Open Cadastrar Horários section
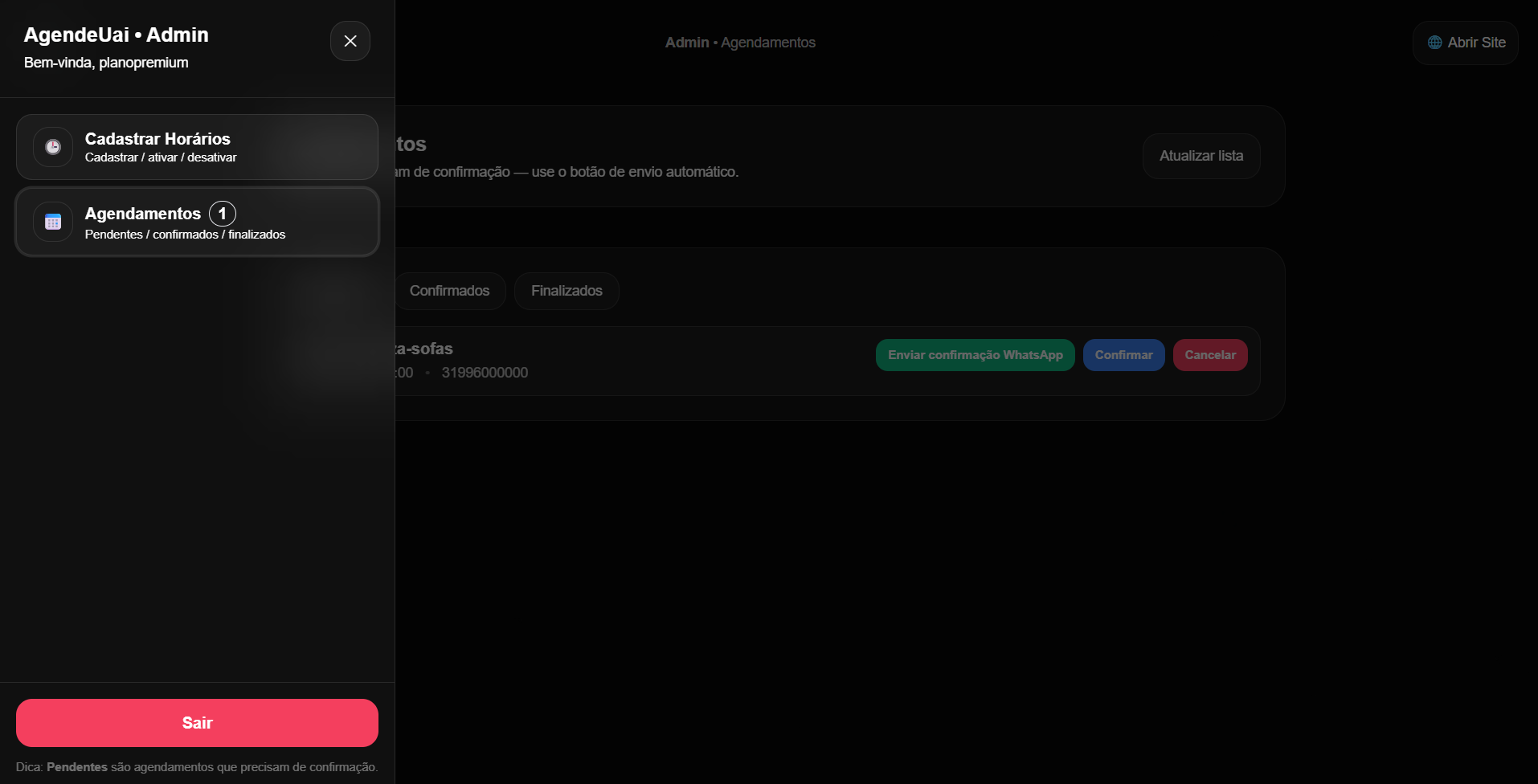1538x784 pixels. click(196, 146)
